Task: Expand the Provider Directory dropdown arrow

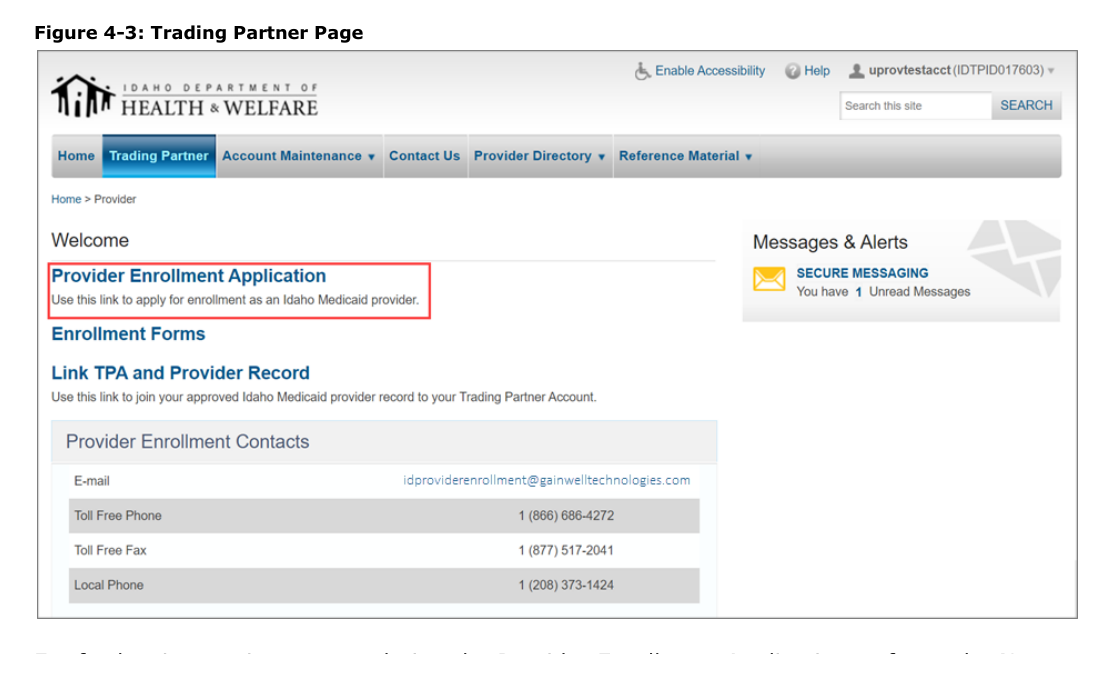Action: [x=601, y=157]
